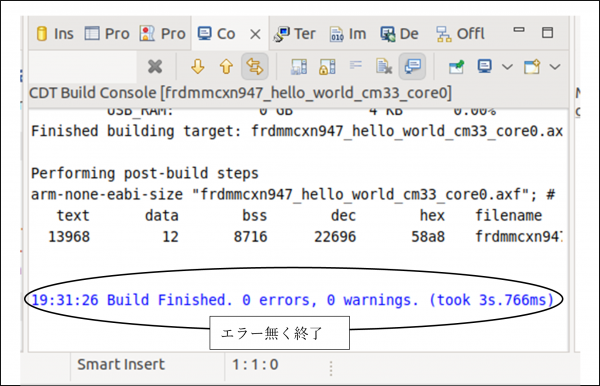Open the Installed SDKs tab
Viewport: 600px width, 386px height.
pyautogui.click(x=54, y=34)
